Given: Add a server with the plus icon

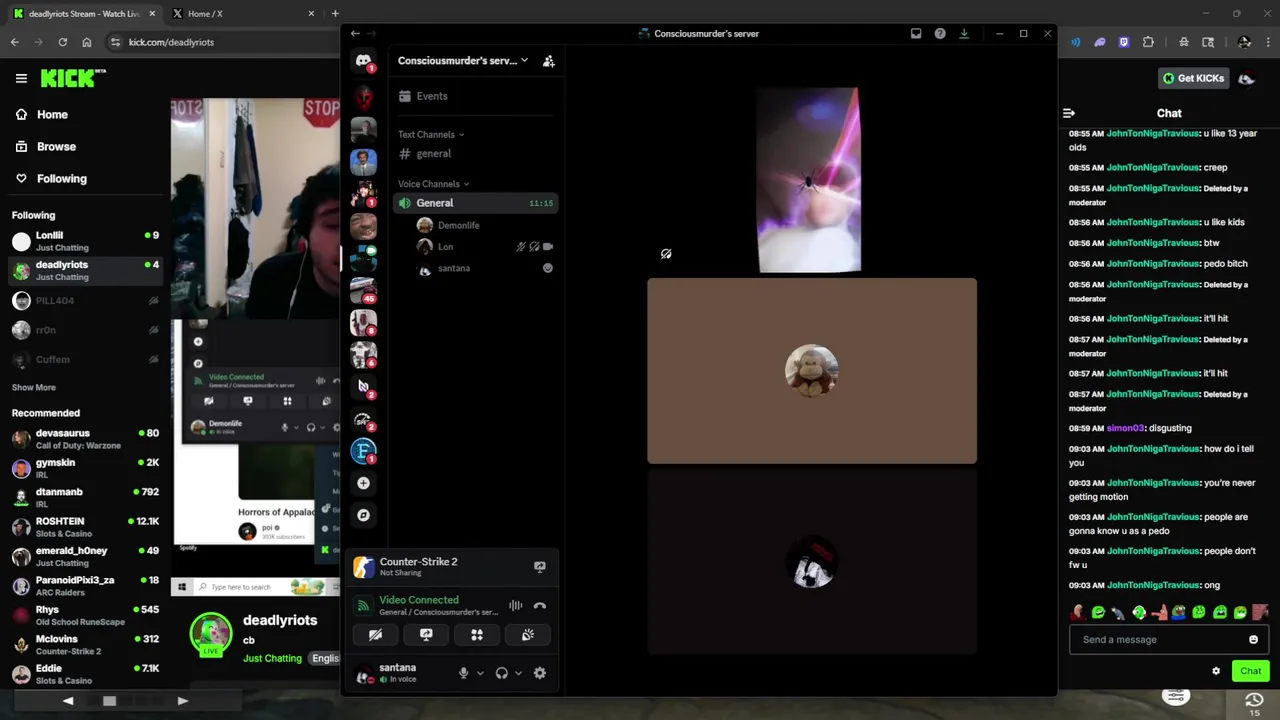Looking at the screenshot, I should pyautogui.click(x=363, y=483).
